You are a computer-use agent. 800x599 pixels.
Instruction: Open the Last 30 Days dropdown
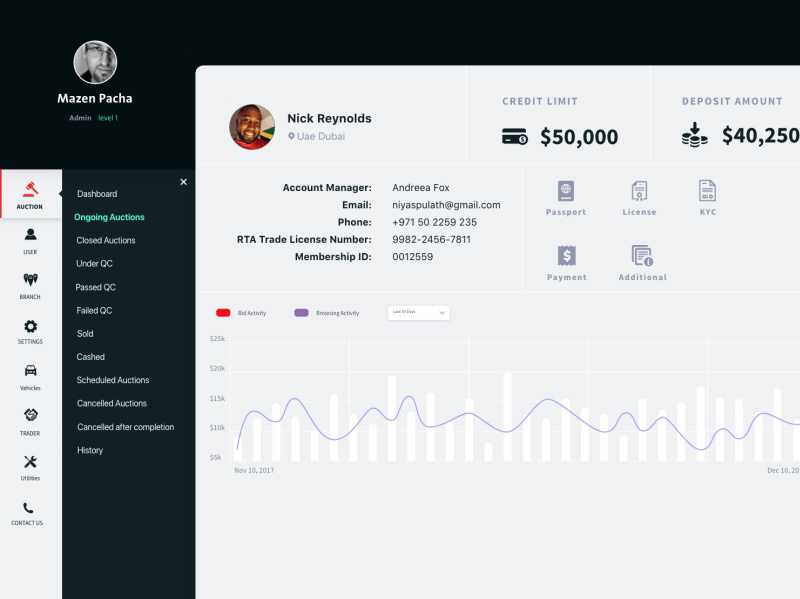(x=417, y=312)
